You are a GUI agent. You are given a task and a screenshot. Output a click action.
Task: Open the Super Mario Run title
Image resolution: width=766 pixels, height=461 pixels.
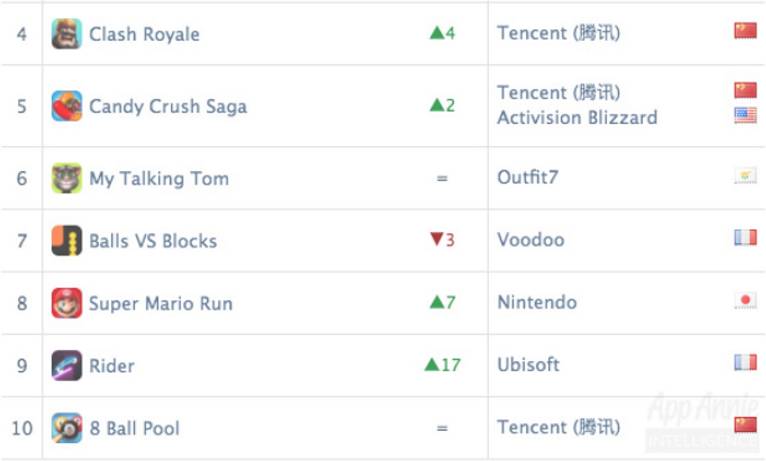pyautogui.click(x=160, y=303)
